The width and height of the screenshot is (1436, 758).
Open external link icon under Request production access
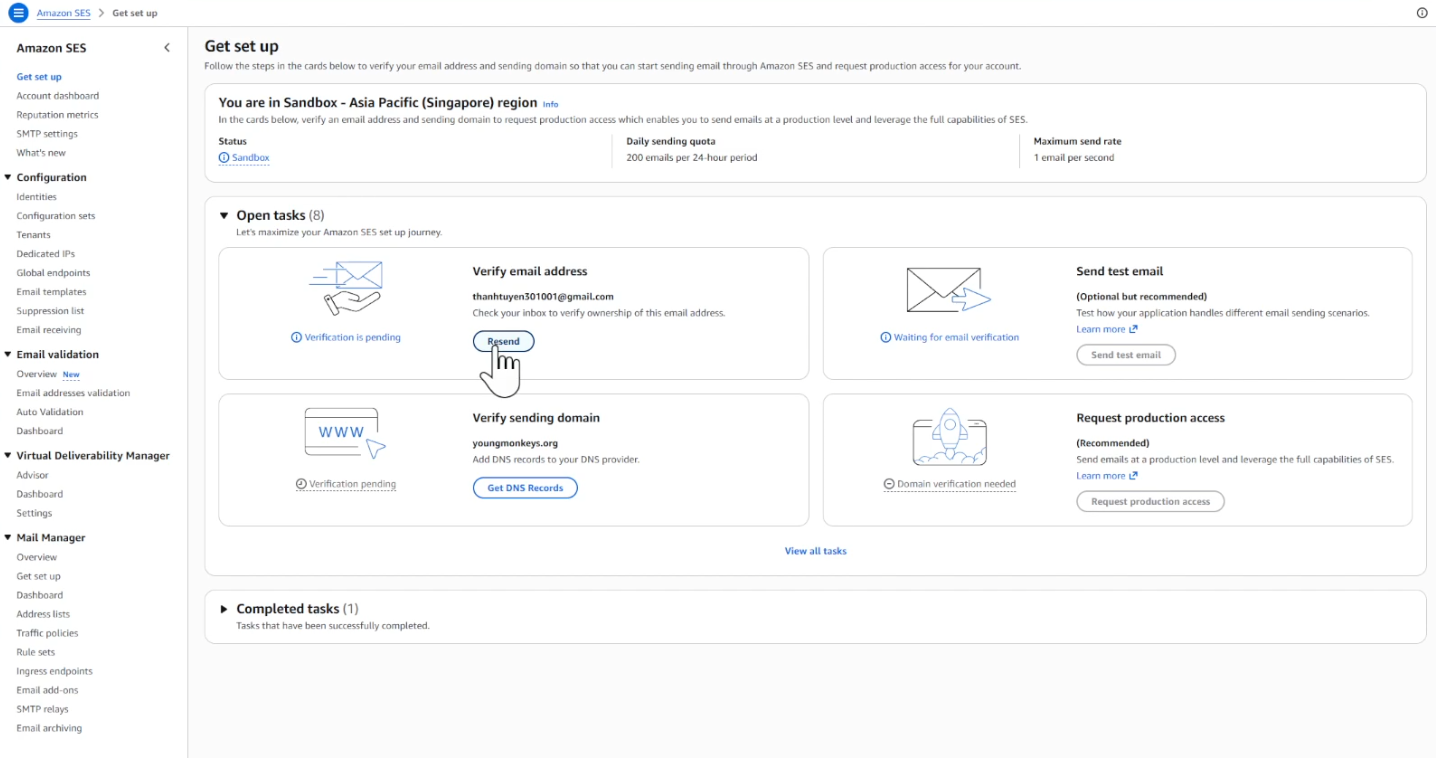click(1133, 476)
